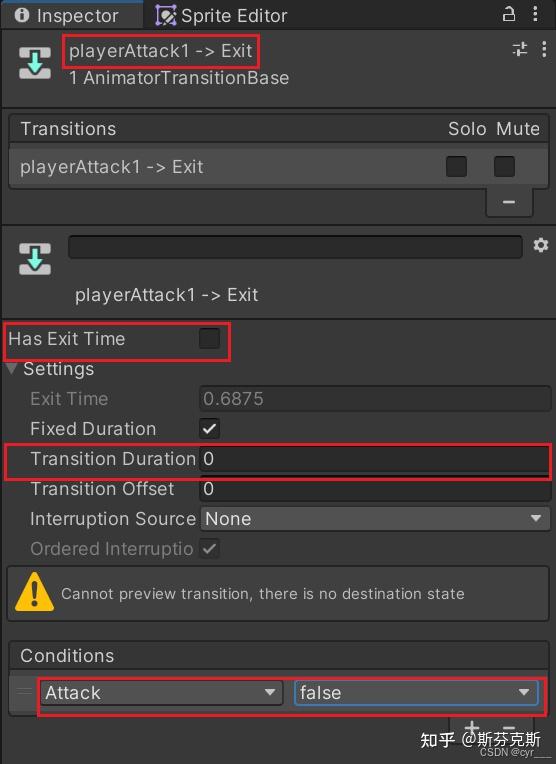This screenshot has width=556, height=764.
Task: Click the transition icon beside name field
Action: 35,259
